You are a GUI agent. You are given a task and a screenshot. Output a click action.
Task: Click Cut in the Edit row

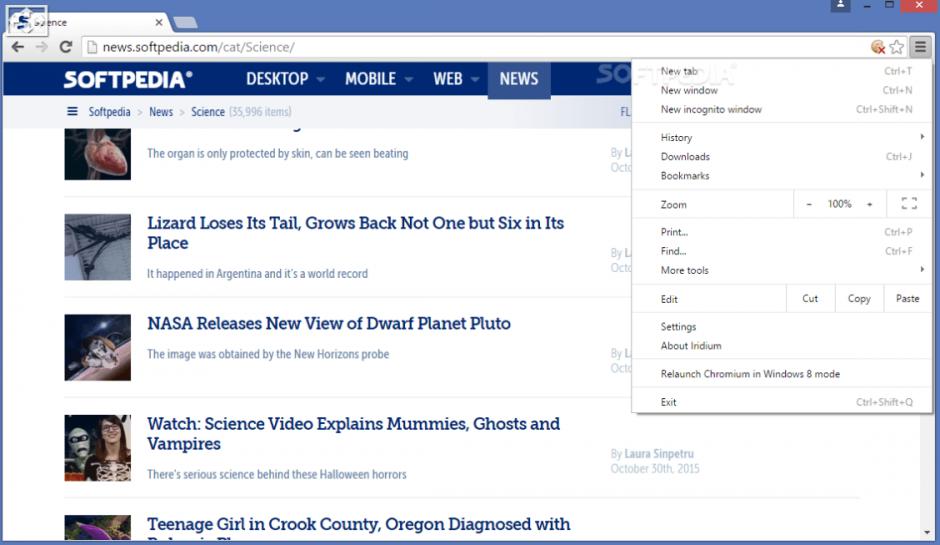810,299
